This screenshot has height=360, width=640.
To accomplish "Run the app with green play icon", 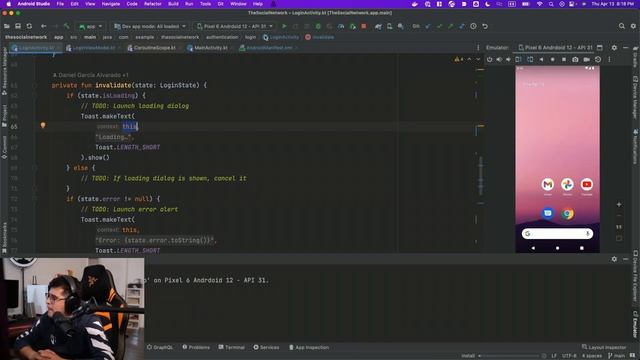I will click(x=284, y=26).
